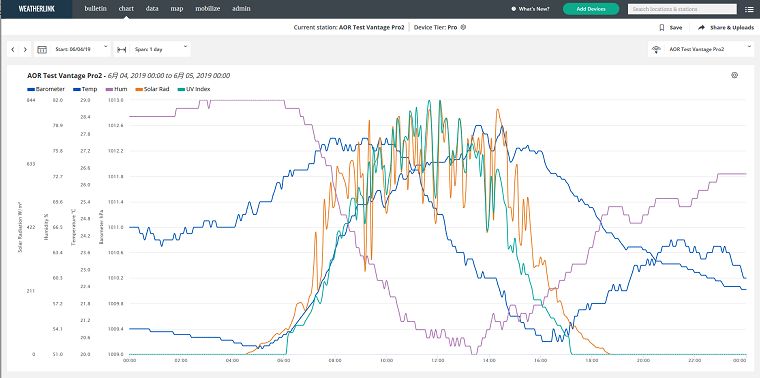
Task: Click the 18:00 x-axis time label
Action: point(591,361)
